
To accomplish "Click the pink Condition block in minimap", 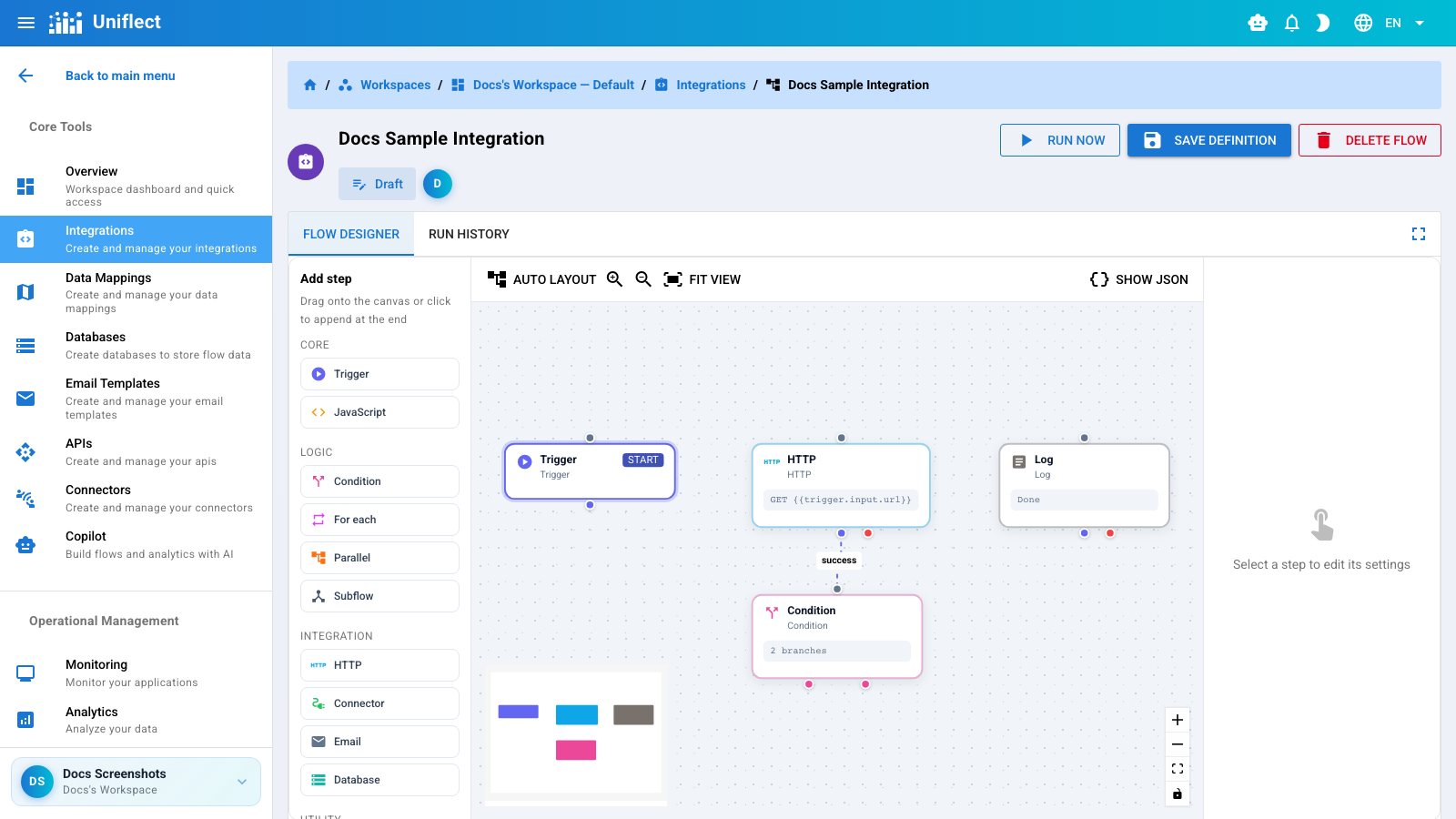I will pyautogui.click(x=576, y=750).
